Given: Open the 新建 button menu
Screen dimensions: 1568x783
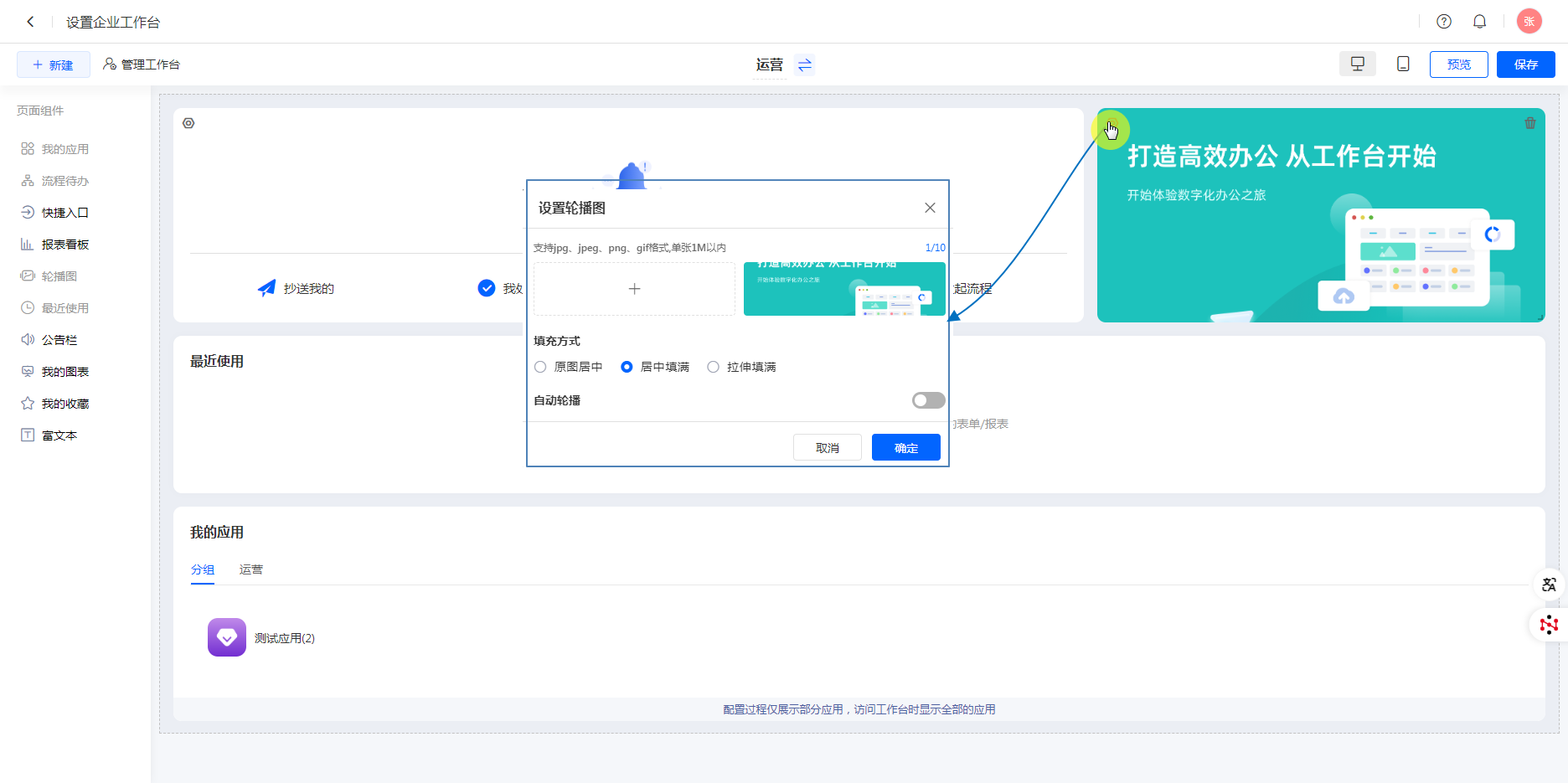Looking at the screenshot, I should coord(54,64).
